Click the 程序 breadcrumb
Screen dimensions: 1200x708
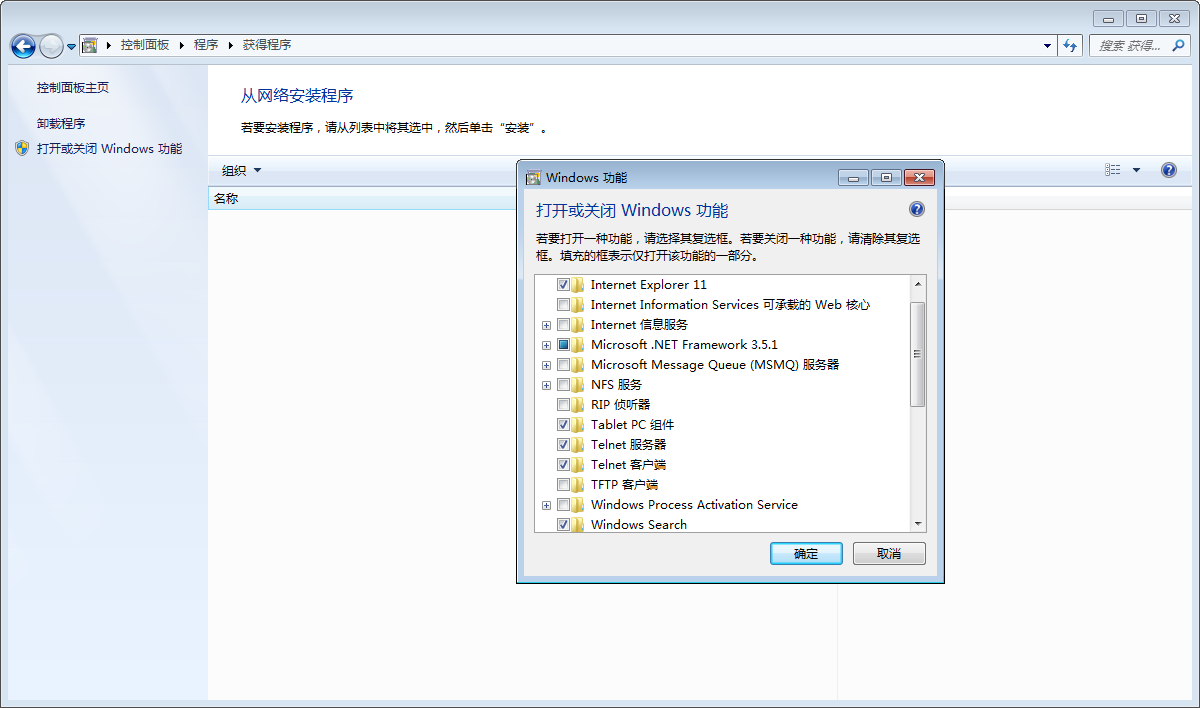pos(206,45)
